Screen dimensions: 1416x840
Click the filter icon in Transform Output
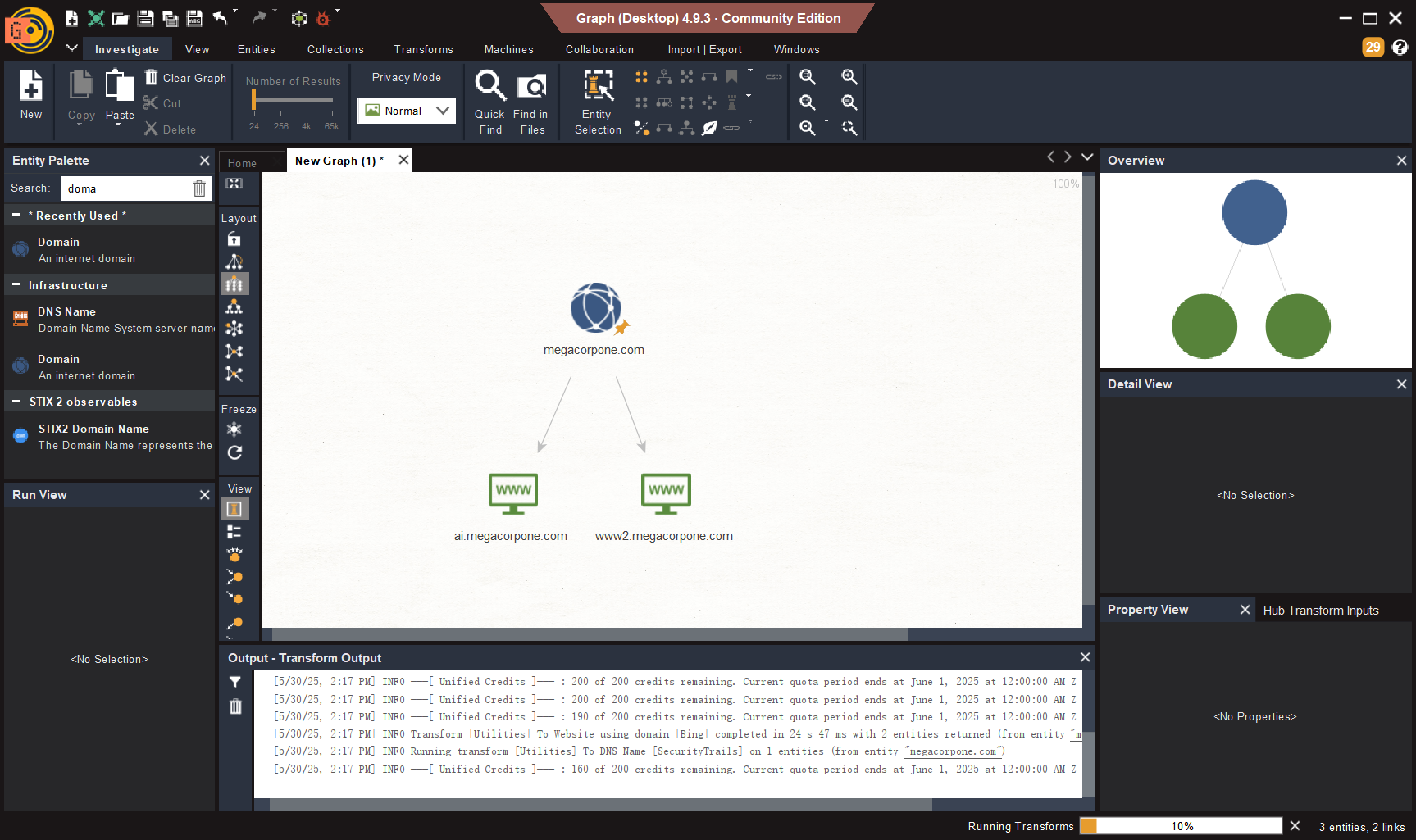tap(235, 682)
